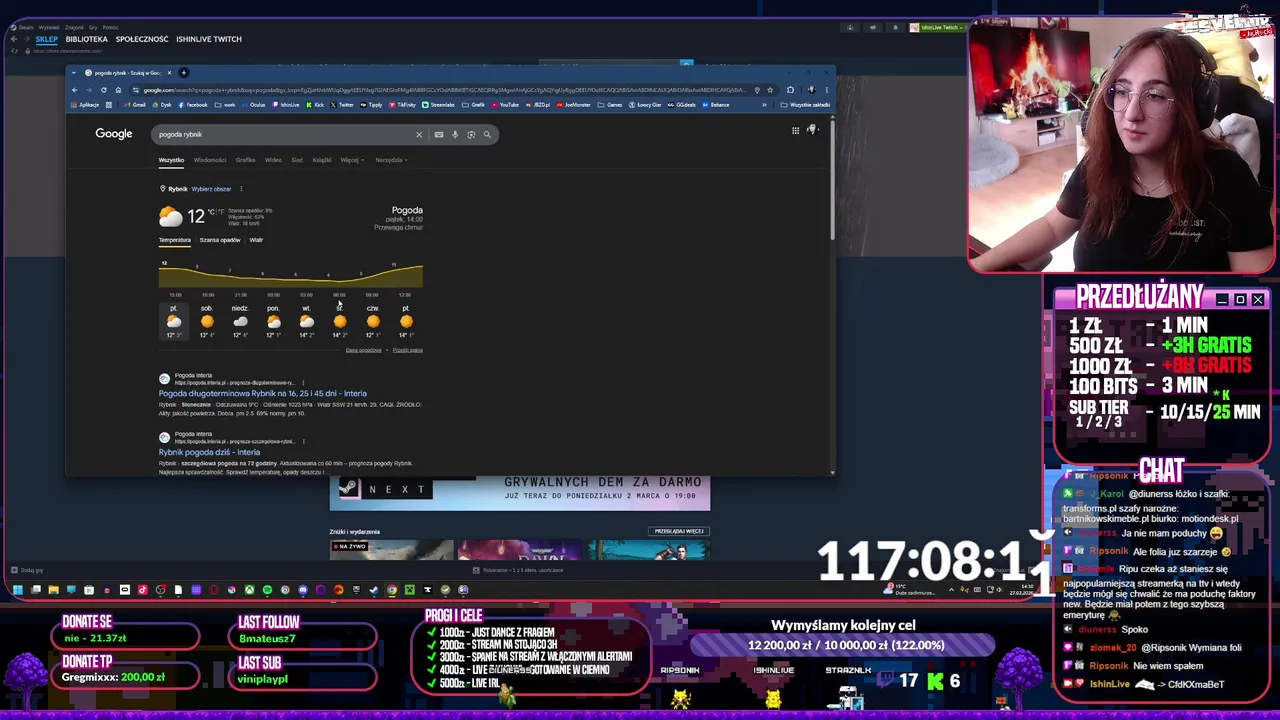Viewport: 1280px width, 720px height.
Task: Select the sob. forecast day
Action: tap(207, 321)
